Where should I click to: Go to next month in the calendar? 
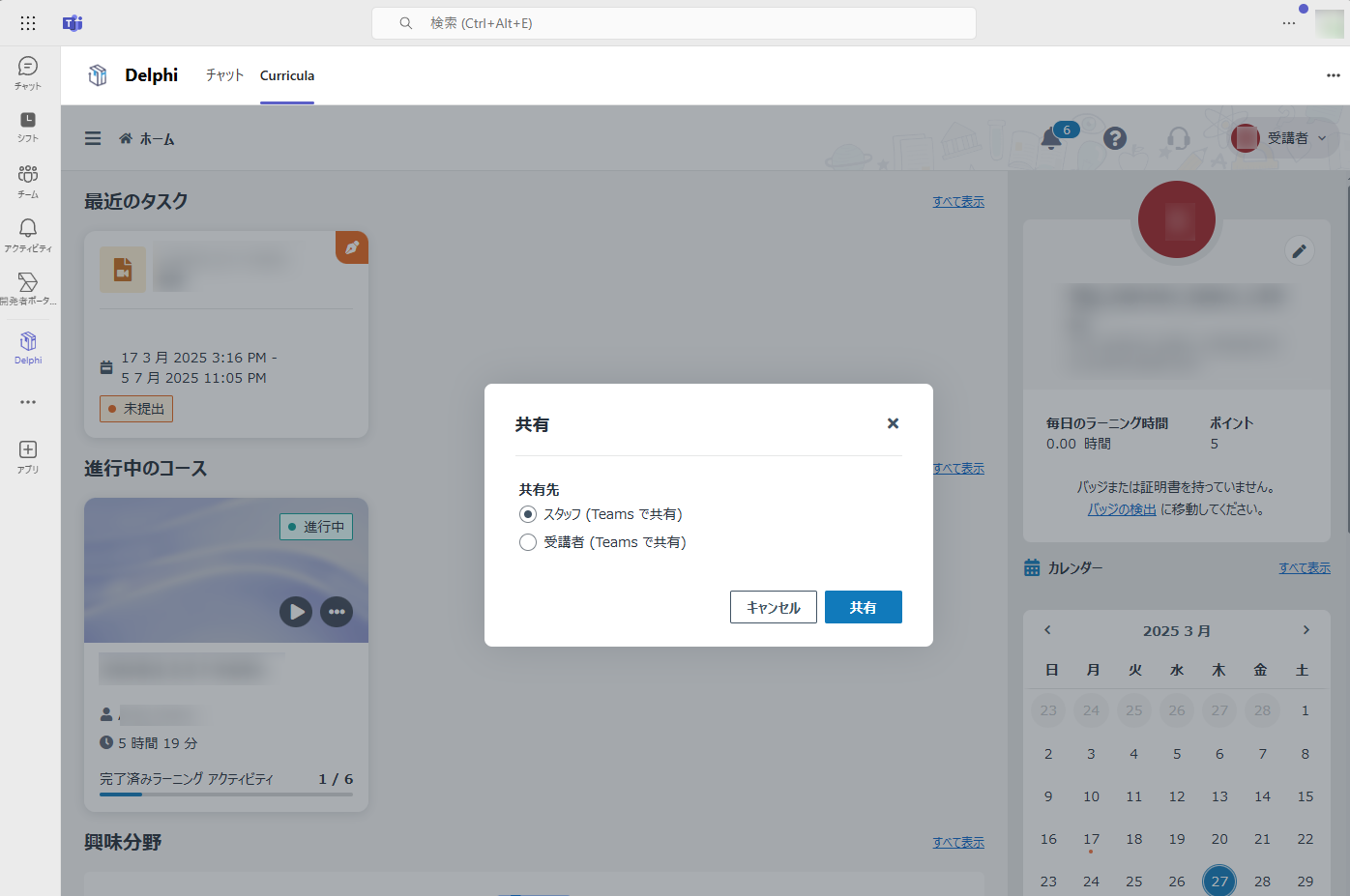tap(1306, 629)
